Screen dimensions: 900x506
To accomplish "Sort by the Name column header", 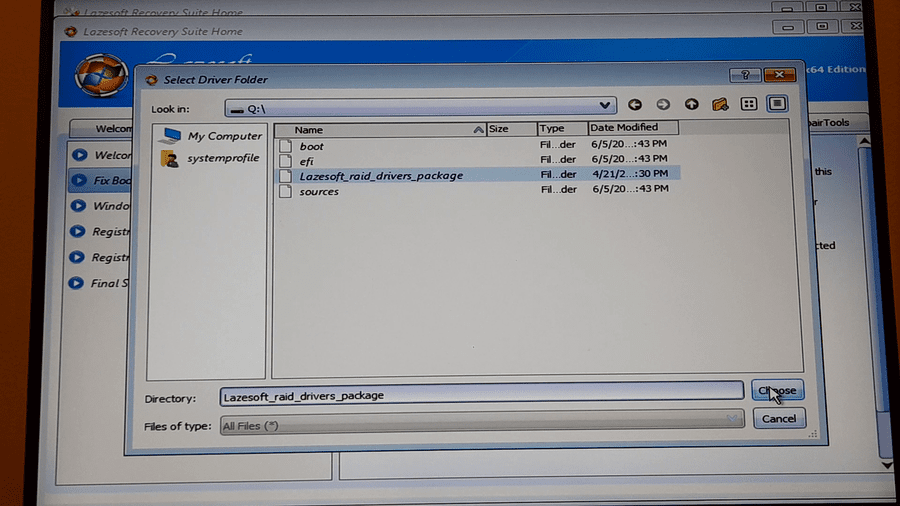I will (x=381, y=130).
